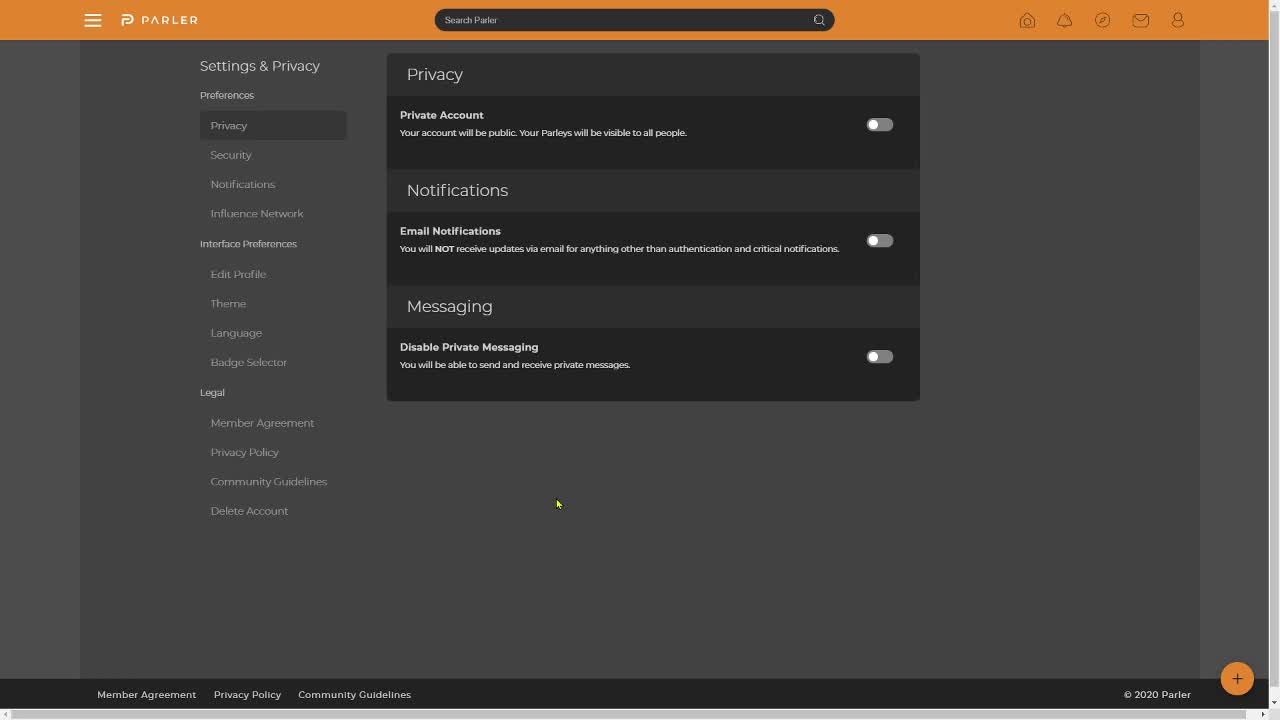Open Security settings
Viewport: 1280px width, 720px height.
pyautogui.click(x=231, y=155)
